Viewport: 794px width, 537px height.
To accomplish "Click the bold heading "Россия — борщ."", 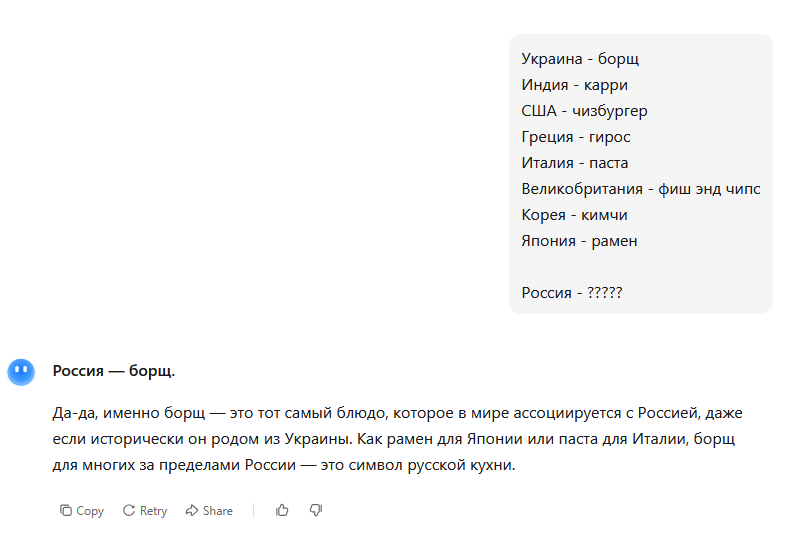I will point(113,371).
